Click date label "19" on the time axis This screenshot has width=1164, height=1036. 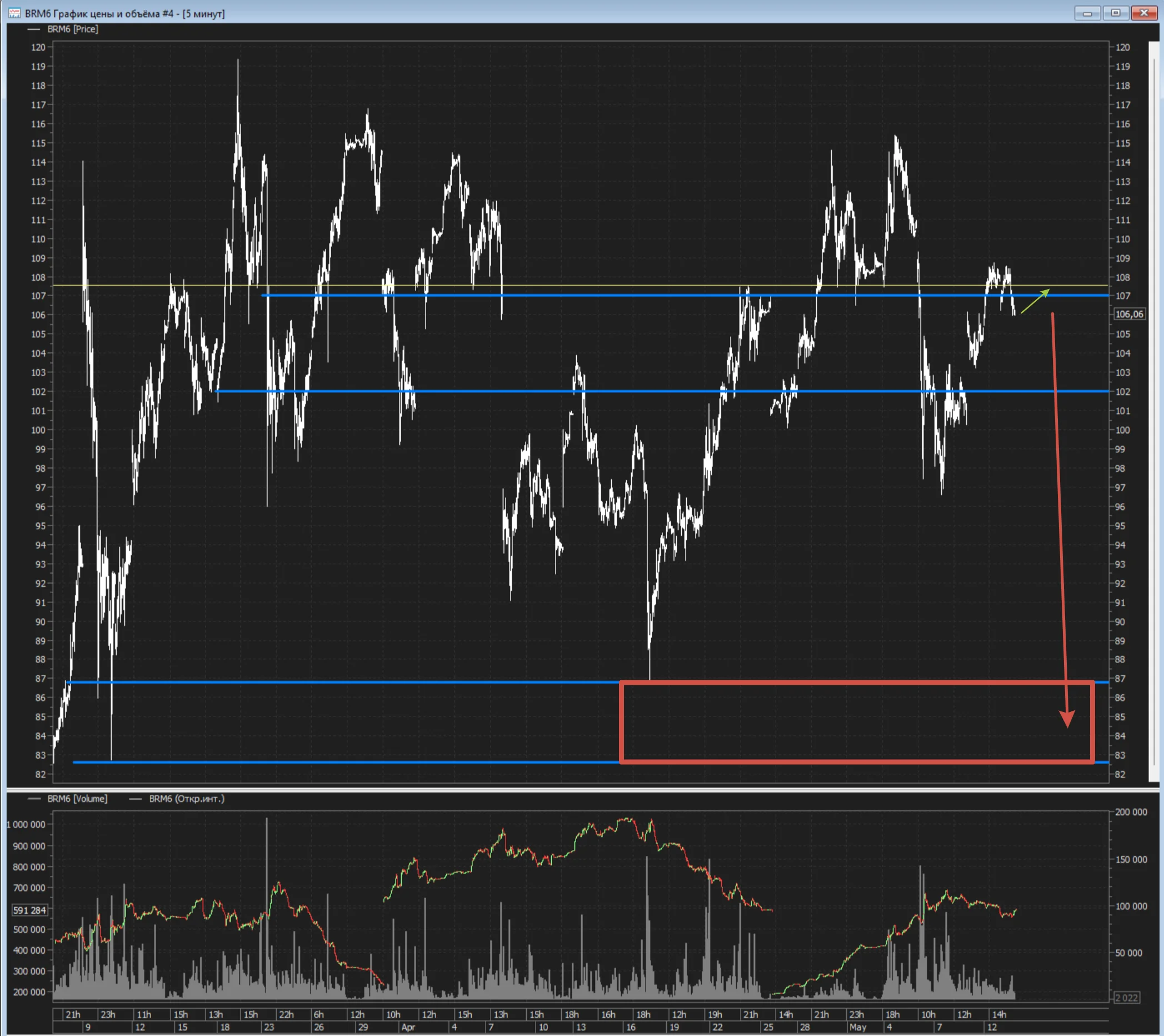[x=675, y=1027]
